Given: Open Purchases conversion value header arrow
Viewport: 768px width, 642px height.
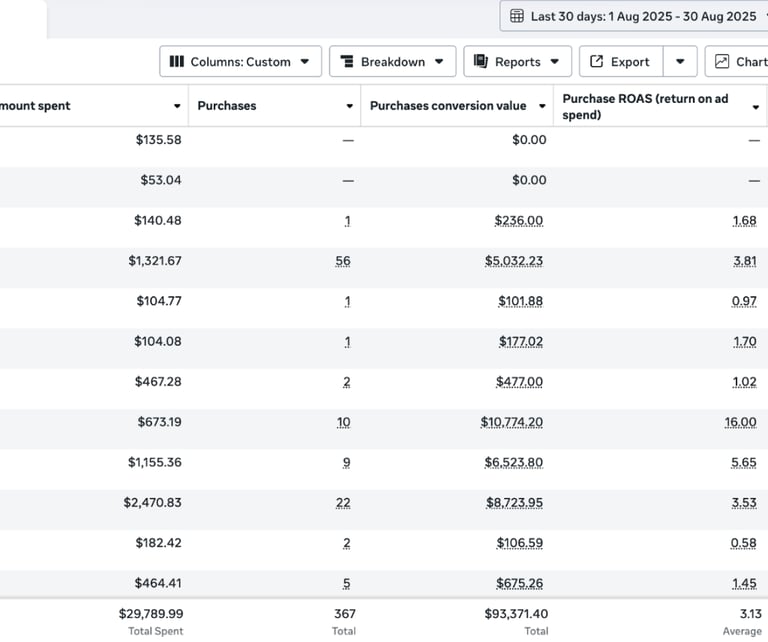Looking at the screenshot, I should [542, 106].
